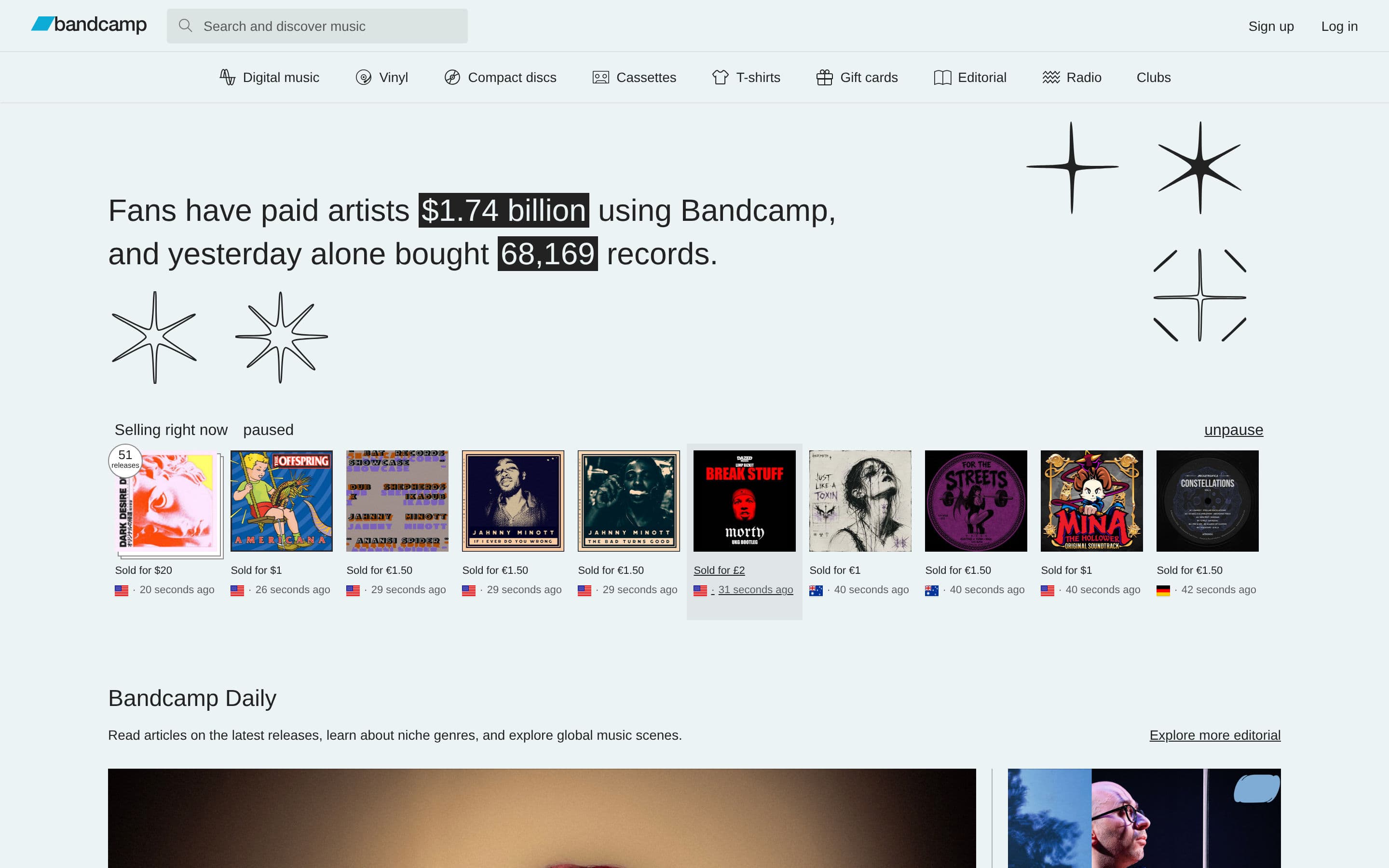The image size is (1389, 868).
Task: Click the T-shirts icon
Action: (x=721, y=77)
